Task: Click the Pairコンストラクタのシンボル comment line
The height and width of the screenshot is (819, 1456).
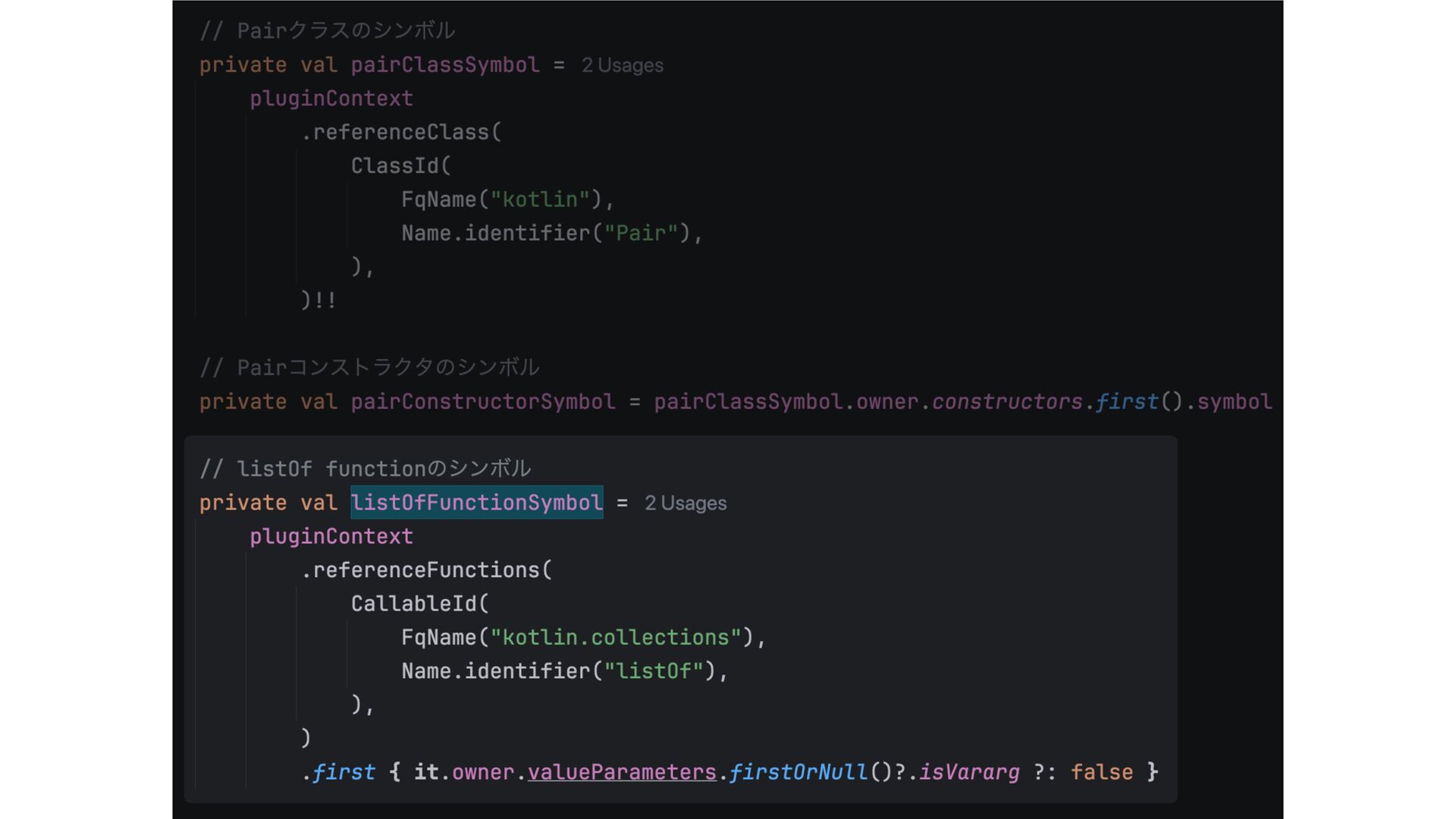Action: (x=369, y=368)
